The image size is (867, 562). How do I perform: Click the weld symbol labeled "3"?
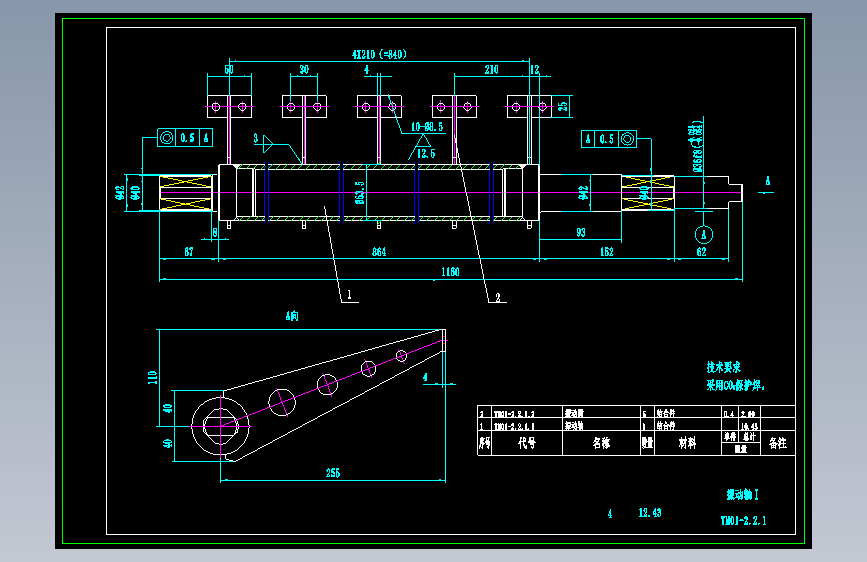tap(264, 142)
